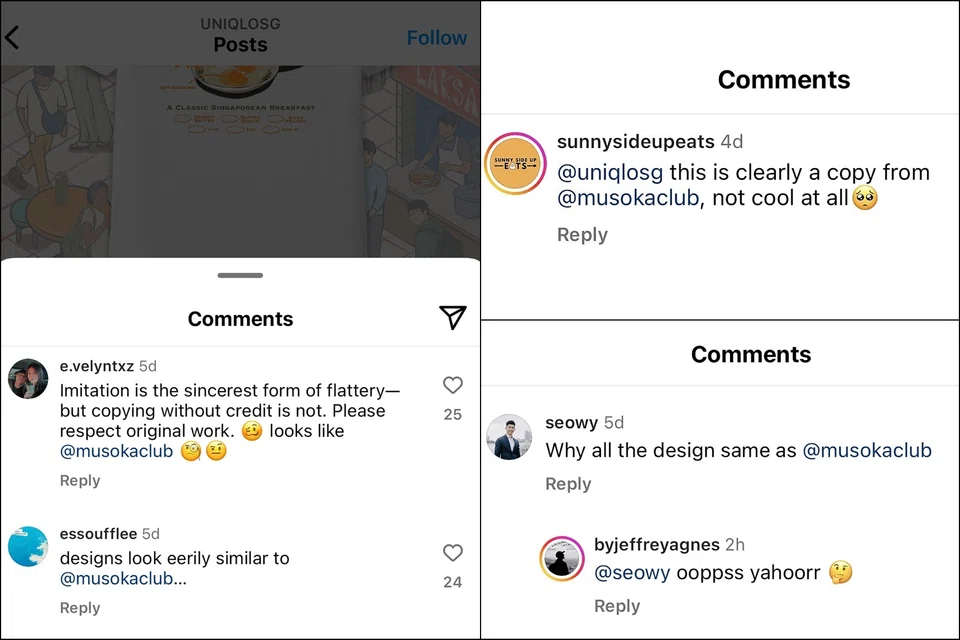Open byjeffreyagnes profile avatar
Image resolution: width=960 pixels, height=640 pixels.
562,558
